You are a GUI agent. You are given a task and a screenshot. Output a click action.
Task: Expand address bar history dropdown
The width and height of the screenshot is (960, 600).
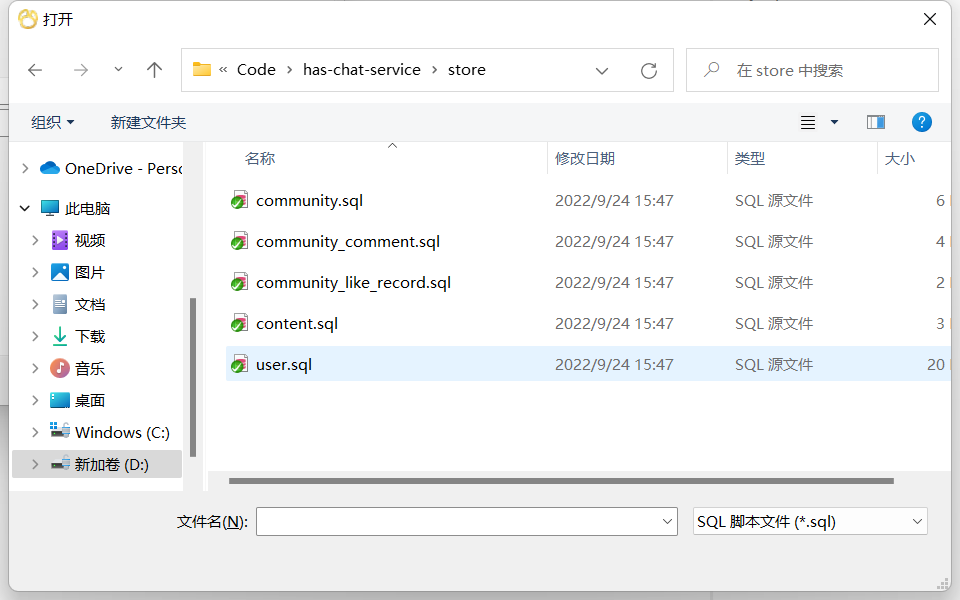602,71
